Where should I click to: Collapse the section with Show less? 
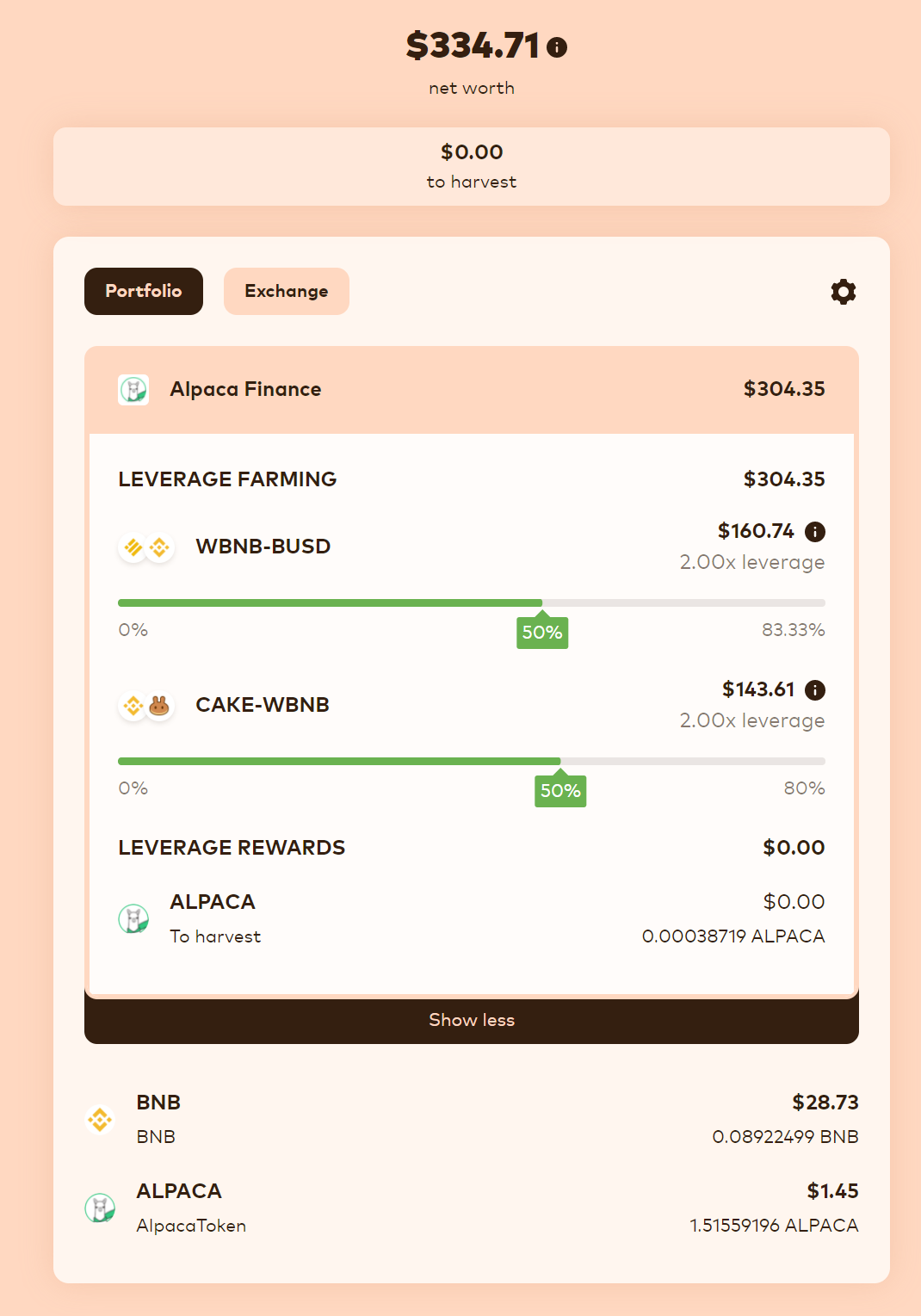(472, 1020)
